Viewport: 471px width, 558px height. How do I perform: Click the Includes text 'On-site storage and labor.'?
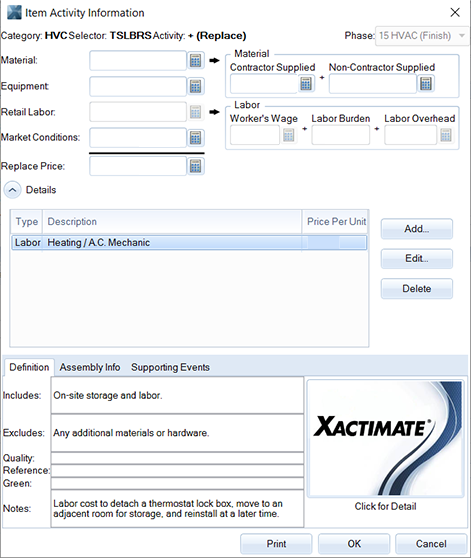click(x=108, y=395)
